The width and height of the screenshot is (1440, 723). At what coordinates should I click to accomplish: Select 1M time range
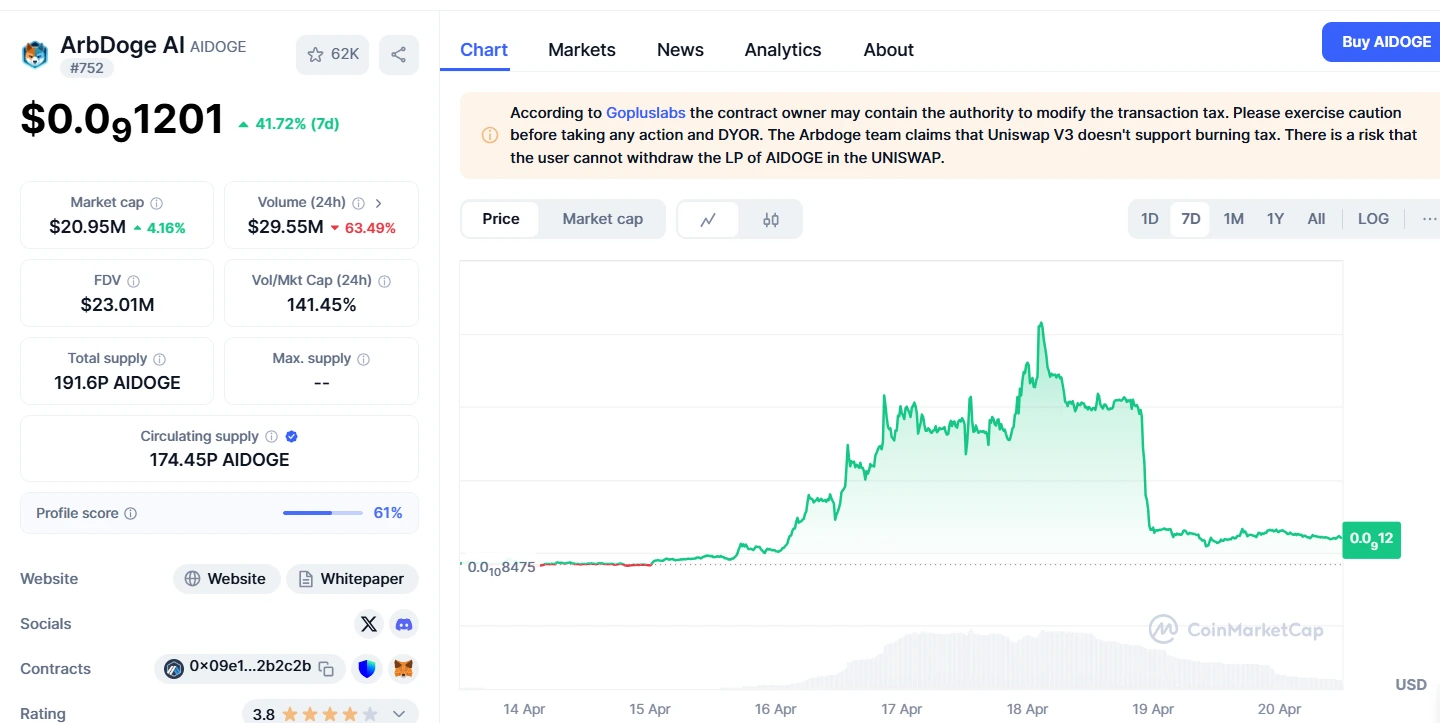1234,219
